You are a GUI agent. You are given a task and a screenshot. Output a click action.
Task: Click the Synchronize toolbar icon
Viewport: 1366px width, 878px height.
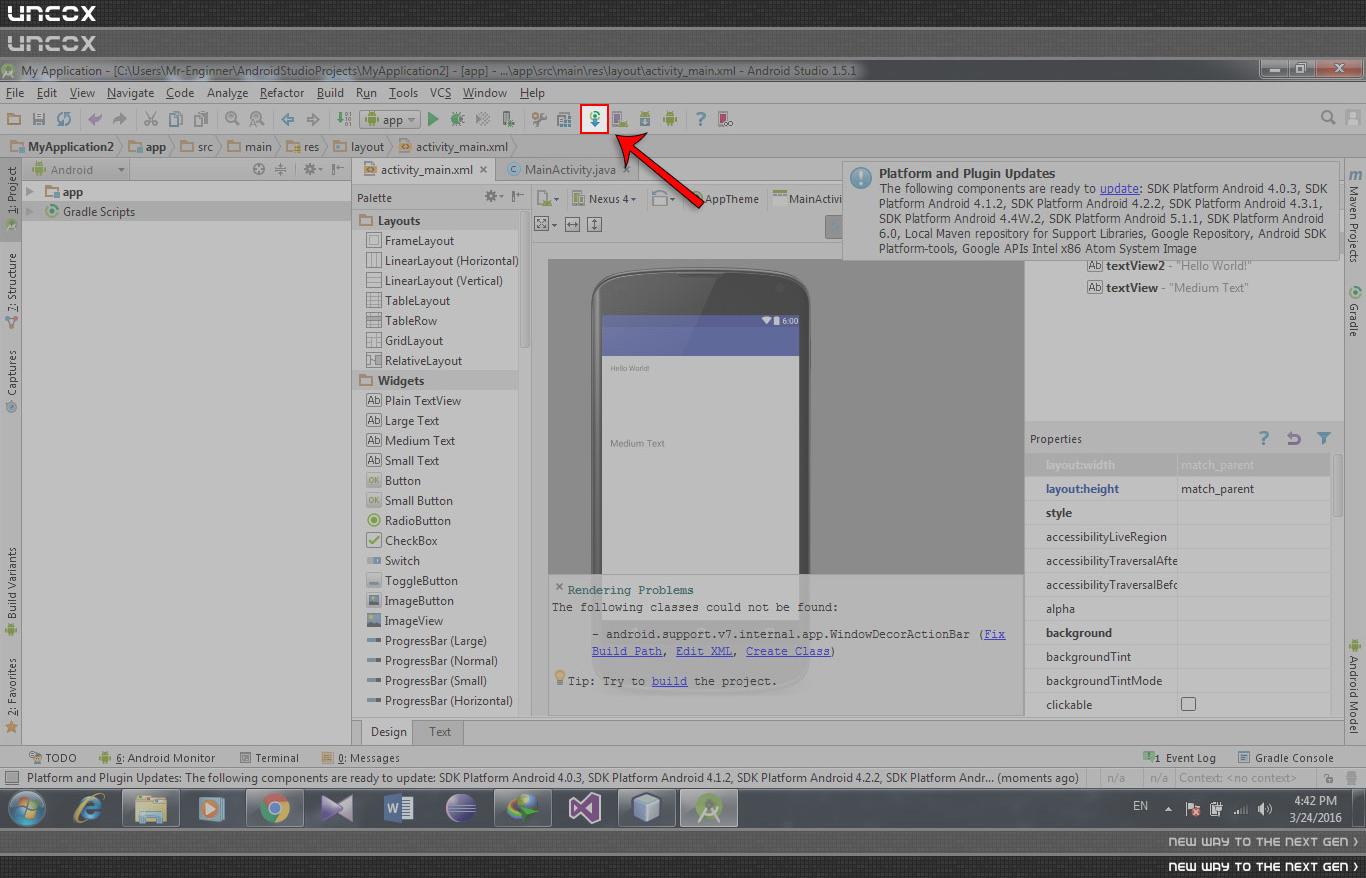click(x=64, y=119)
